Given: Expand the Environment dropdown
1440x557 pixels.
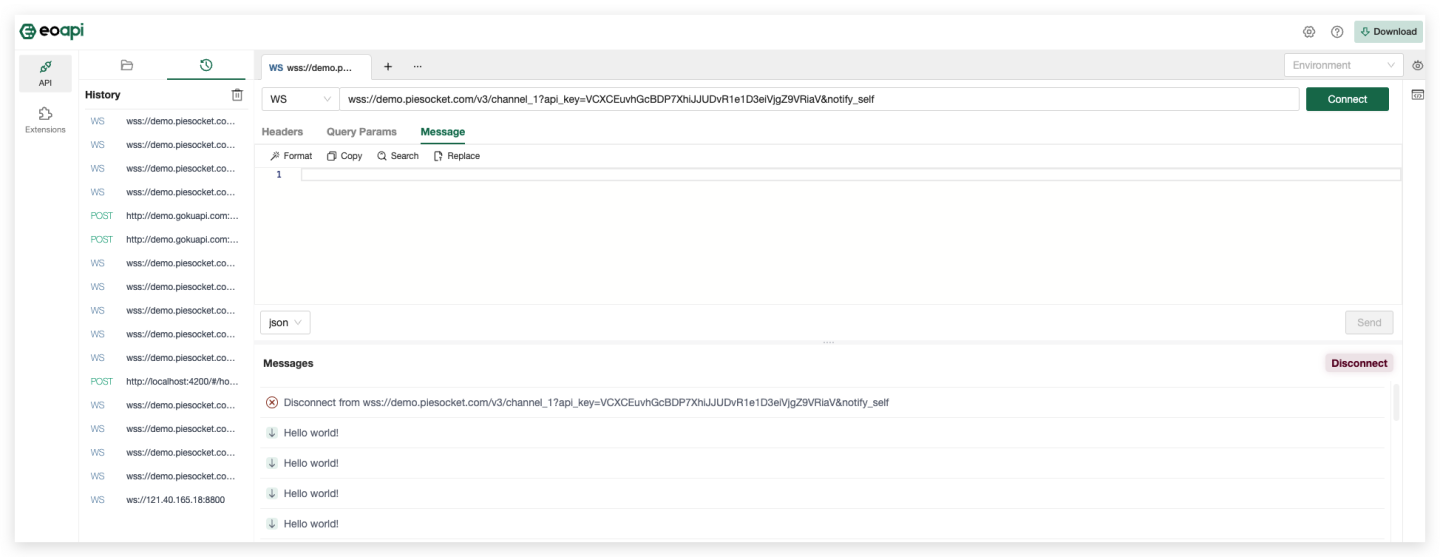Looking at the screenshot, I should click(1344, 65).
